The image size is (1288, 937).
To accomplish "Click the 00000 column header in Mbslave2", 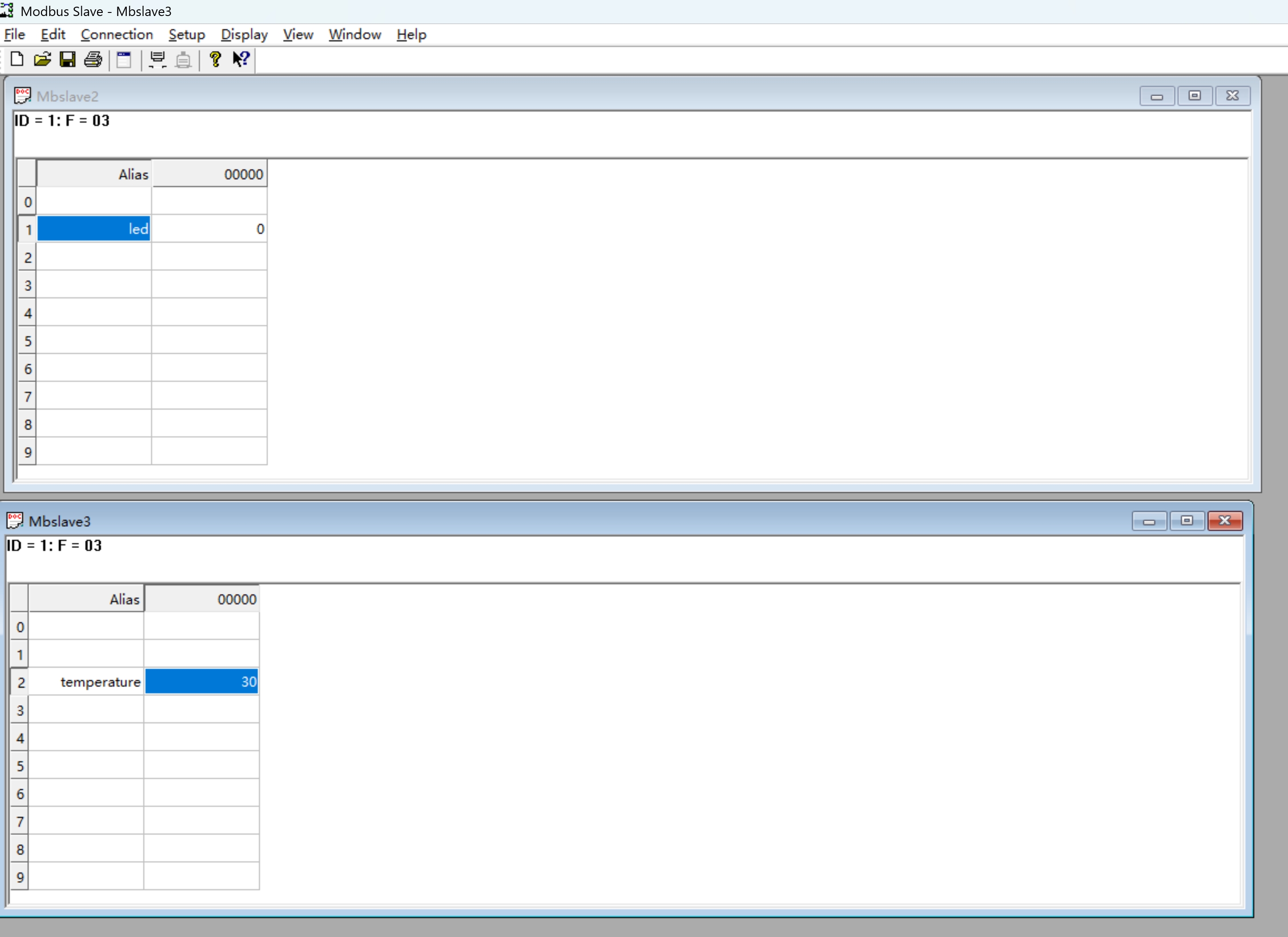I will point(209,174).
